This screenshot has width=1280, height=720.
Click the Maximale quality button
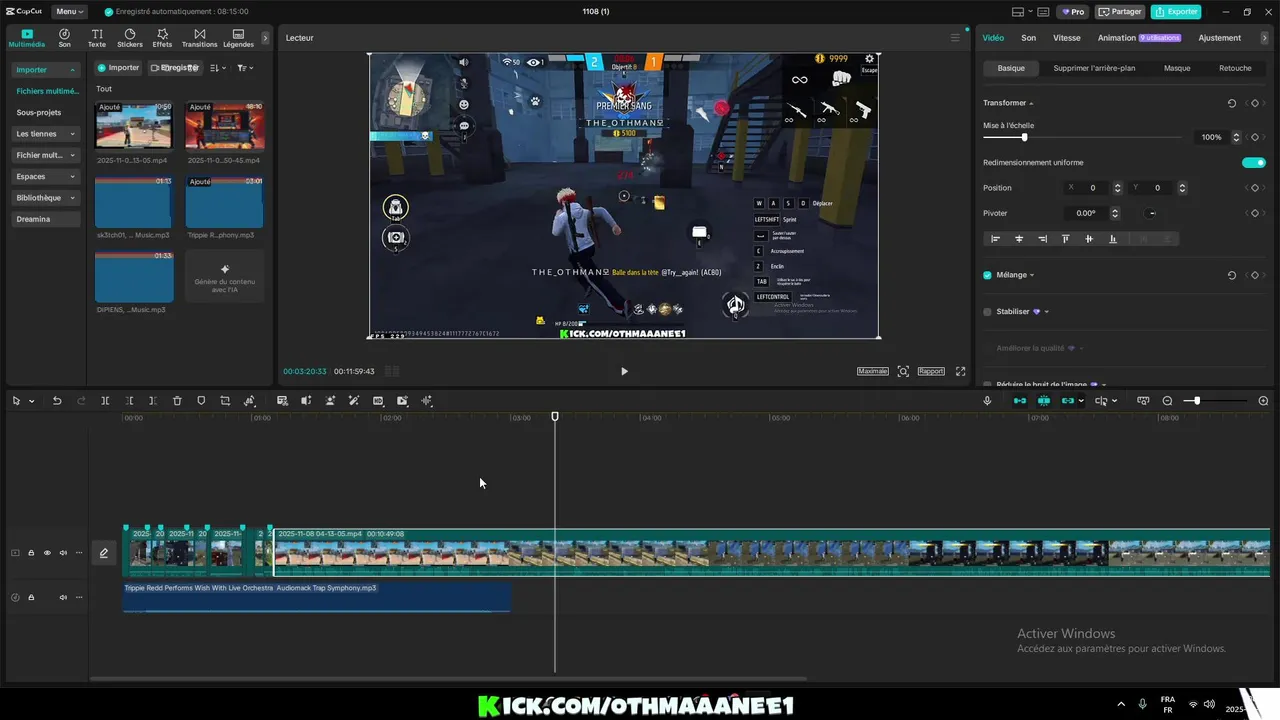pyautogui.click(x=872, y=371)
